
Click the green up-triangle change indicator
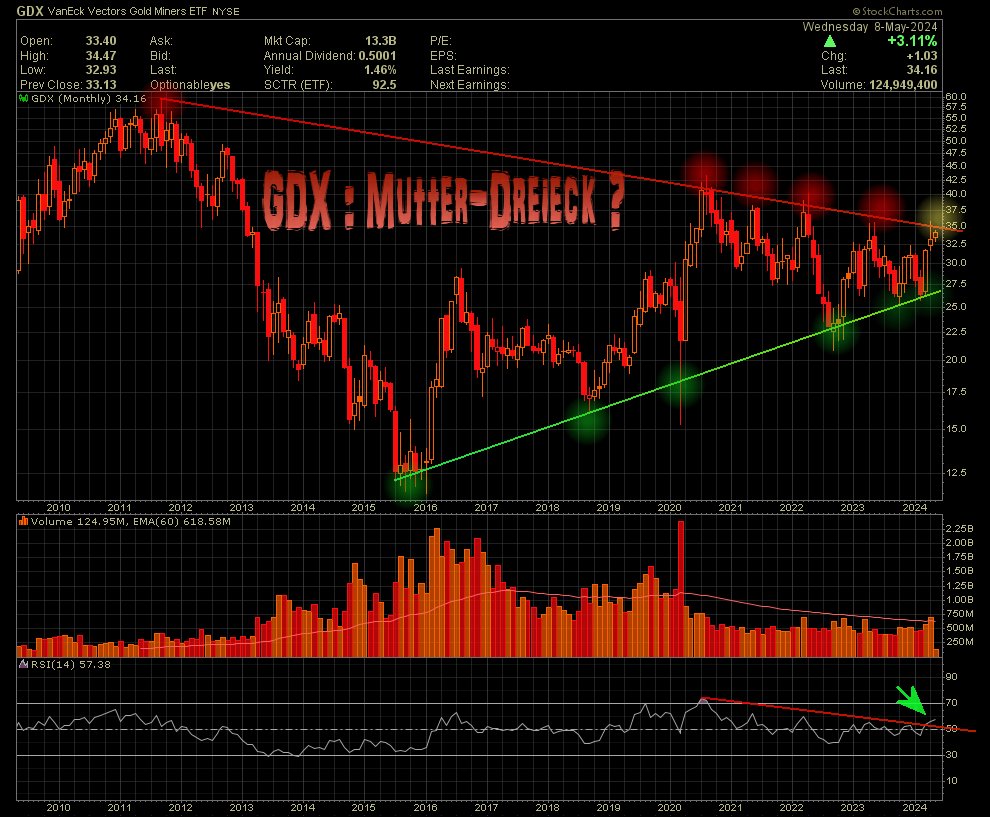[830, 42]
